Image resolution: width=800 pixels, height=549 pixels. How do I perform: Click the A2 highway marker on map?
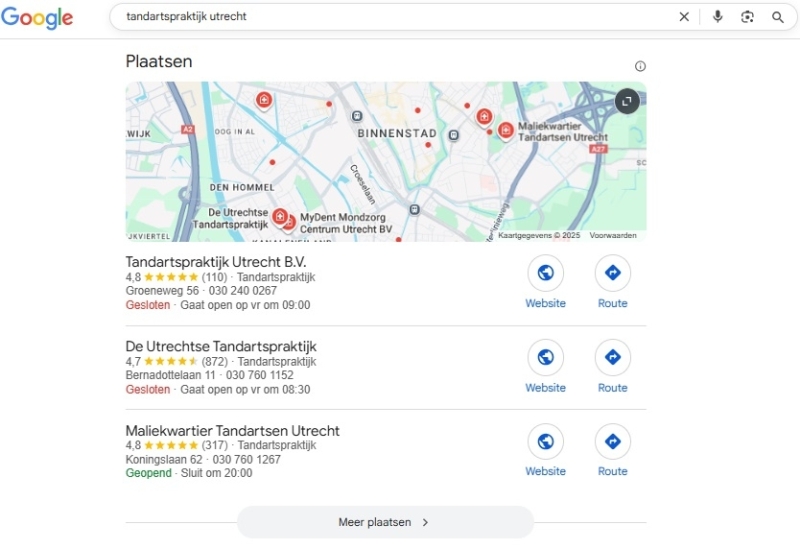[188, 130]
